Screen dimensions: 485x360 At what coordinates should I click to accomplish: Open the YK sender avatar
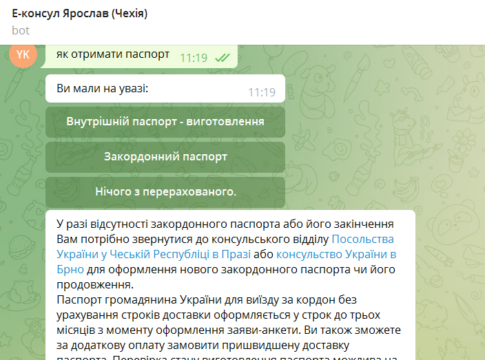coord(23,55)
